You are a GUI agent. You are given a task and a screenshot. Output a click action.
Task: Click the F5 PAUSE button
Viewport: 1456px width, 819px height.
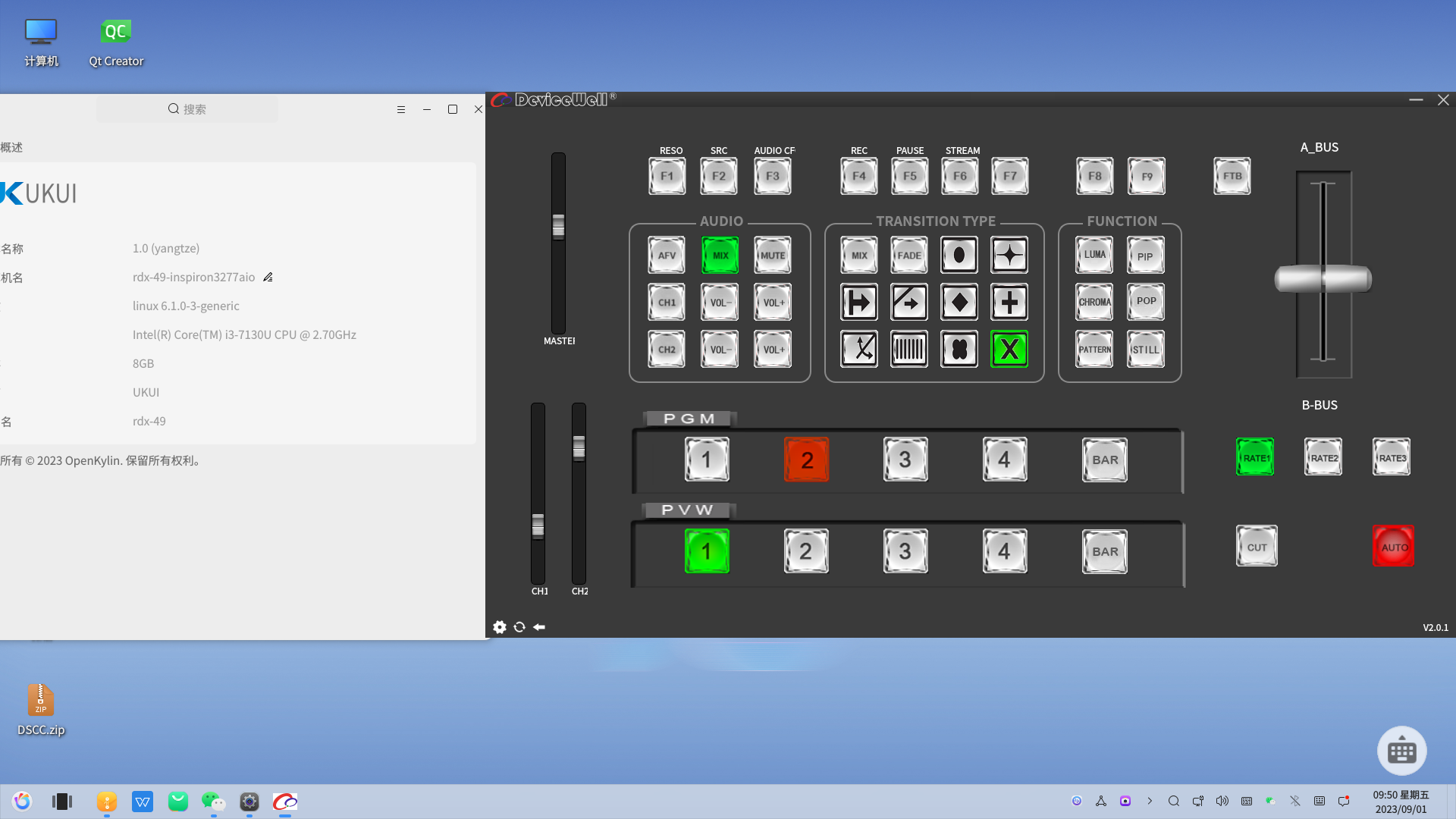[x=910, y=176]
